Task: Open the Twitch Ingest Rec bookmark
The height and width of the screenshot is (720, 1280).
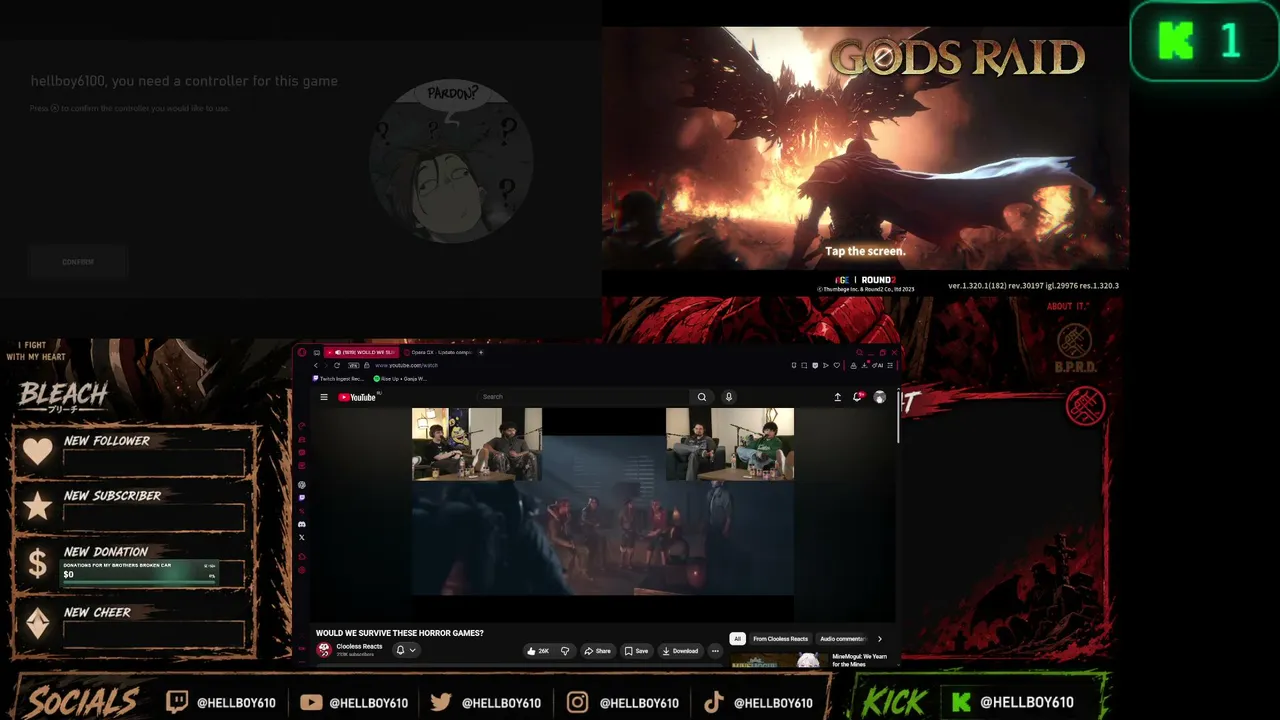Action: pyautogui.click(x=339, y=379)
